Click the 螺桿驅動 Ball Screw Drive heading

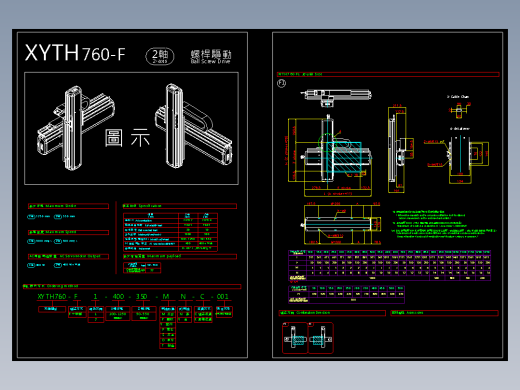211,56
